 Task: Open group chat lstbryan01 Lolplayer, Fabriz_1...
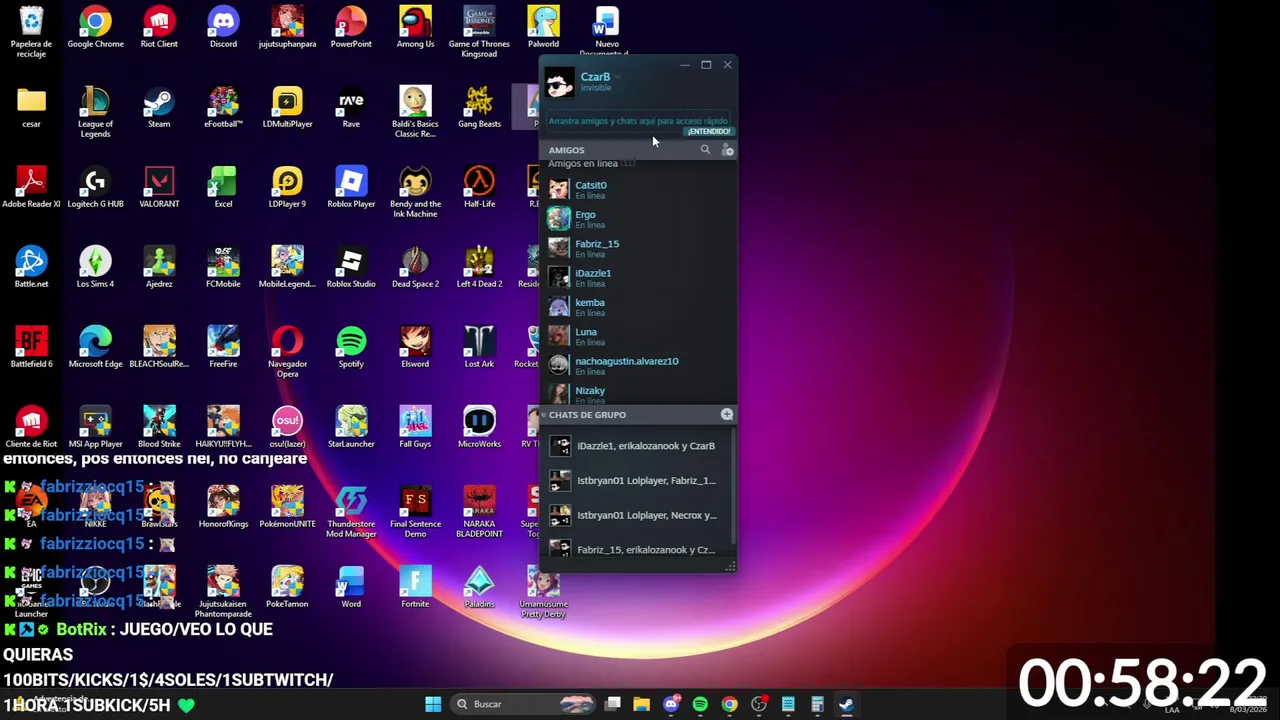point(637,481)
